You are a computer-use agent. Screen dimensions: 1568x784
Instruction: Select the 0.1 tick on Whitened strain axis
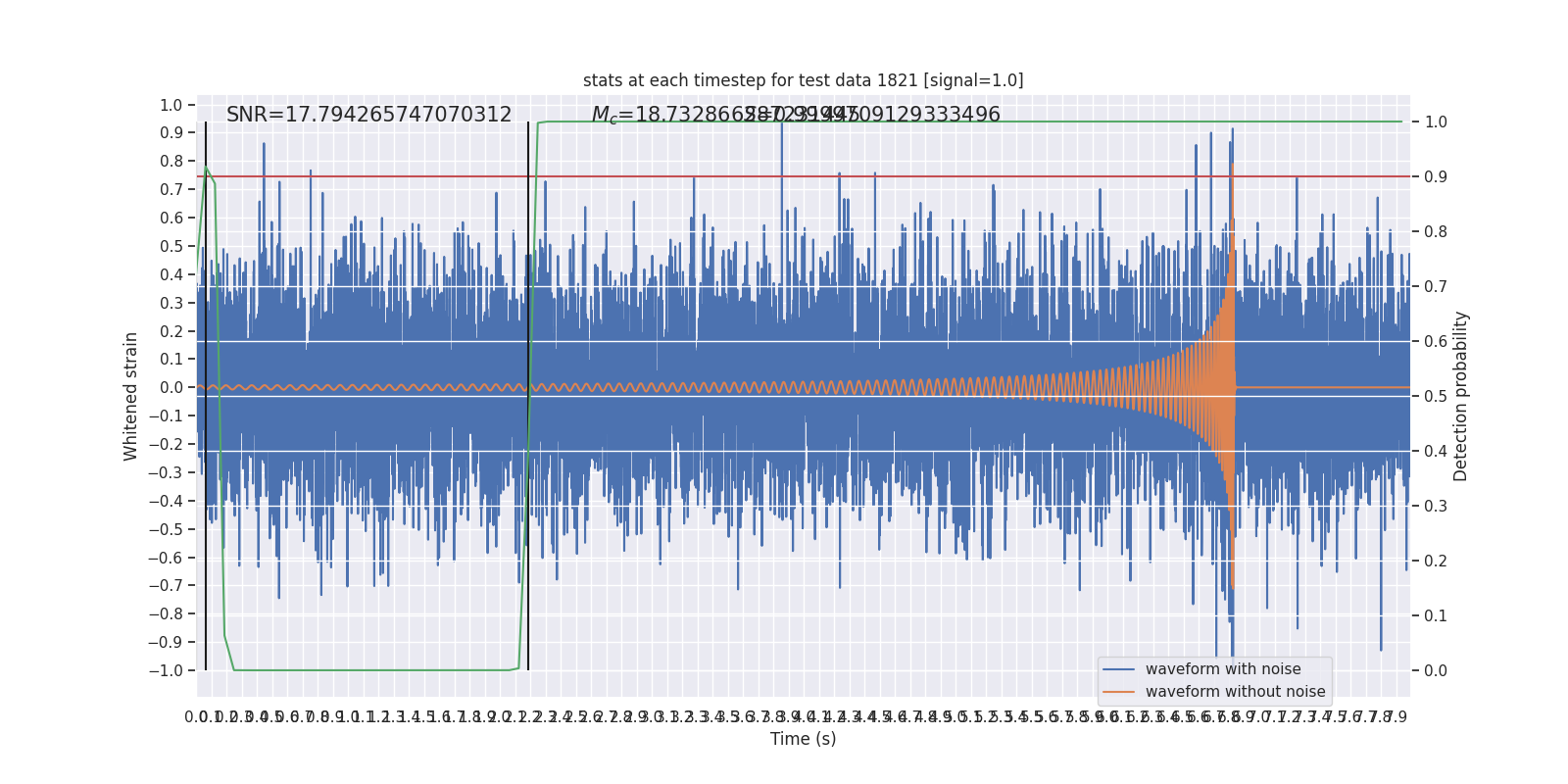point(171,360)
